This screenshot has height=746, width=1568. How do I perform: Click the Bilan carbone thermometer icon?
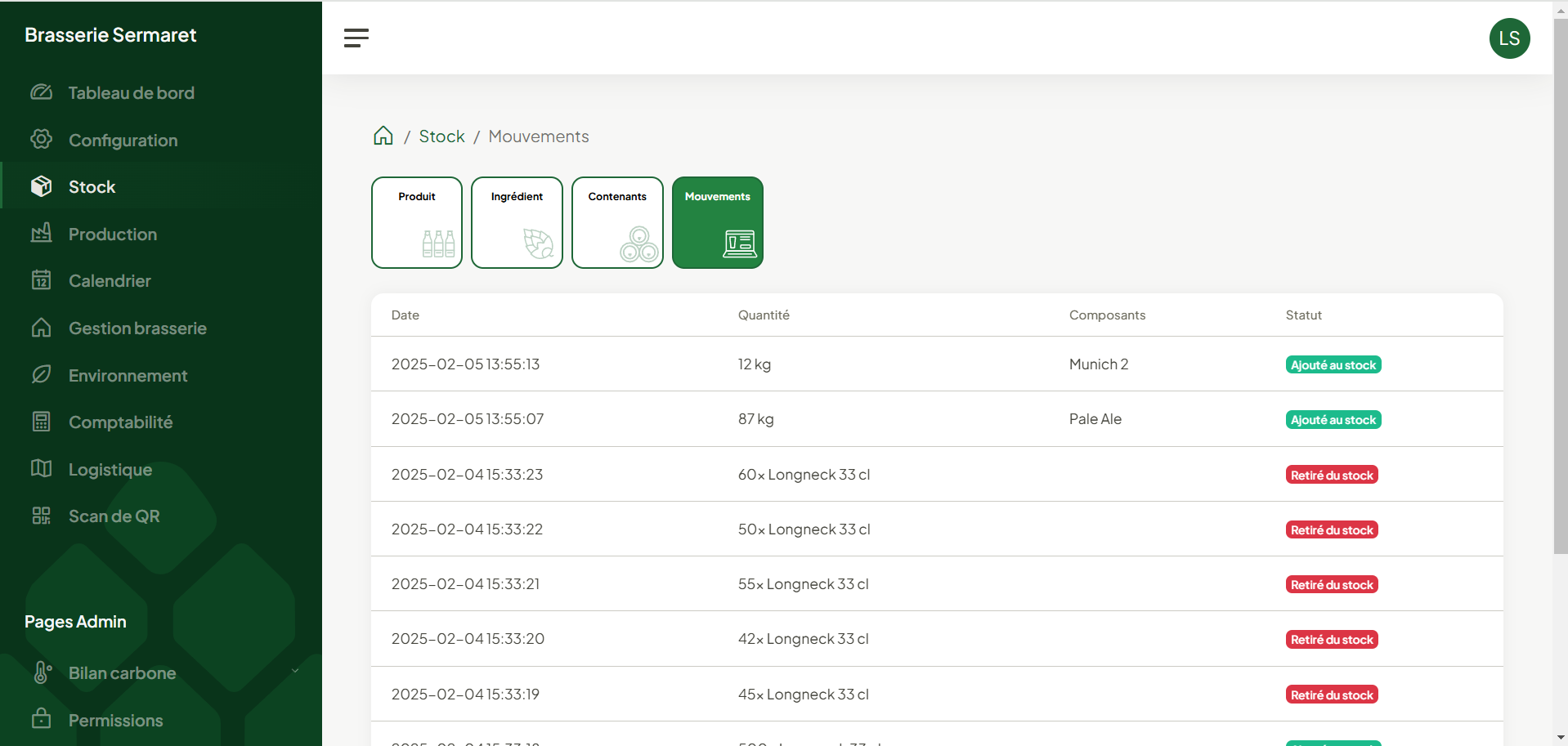[x=41, y=672]
